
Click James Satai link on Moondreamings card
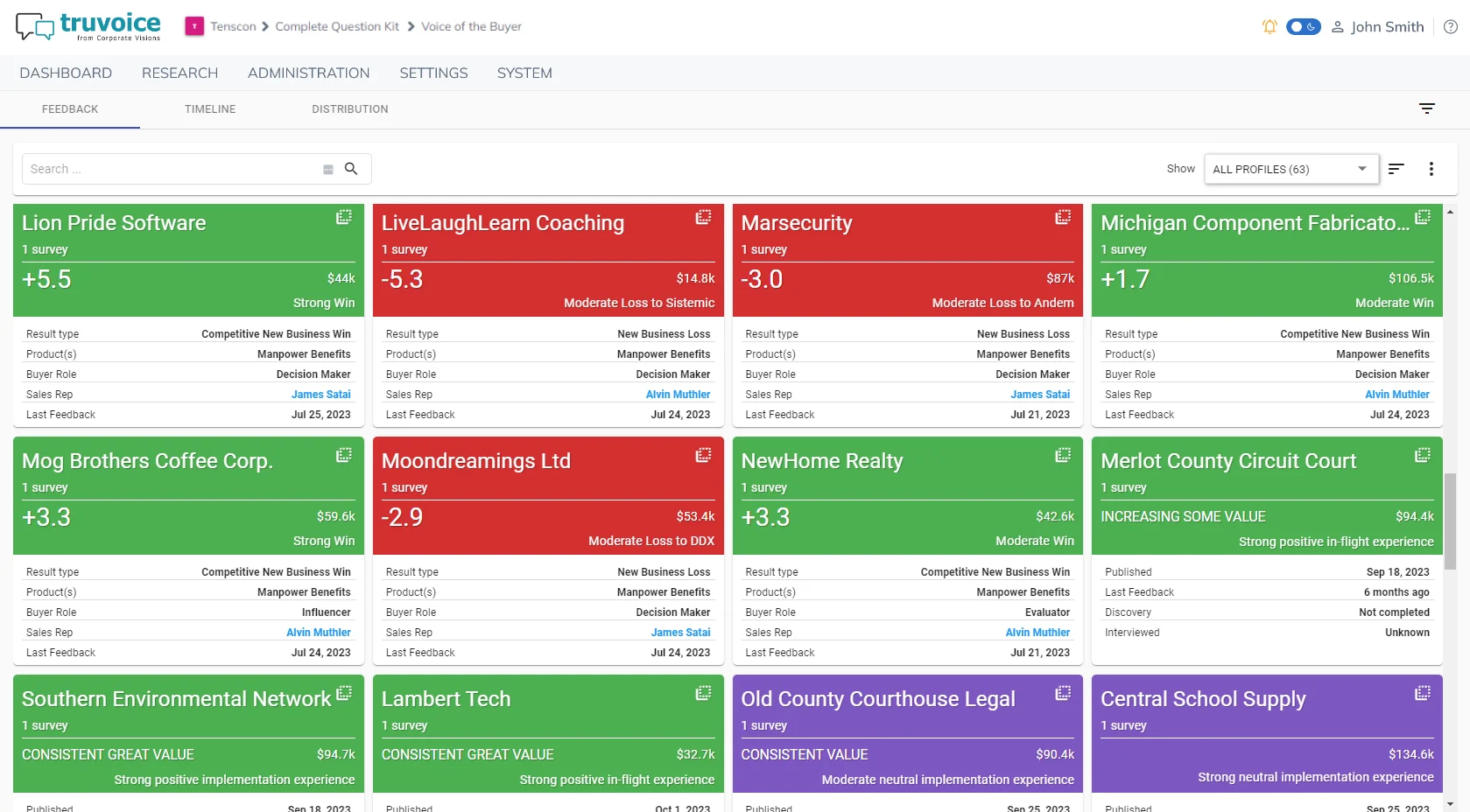680,633
